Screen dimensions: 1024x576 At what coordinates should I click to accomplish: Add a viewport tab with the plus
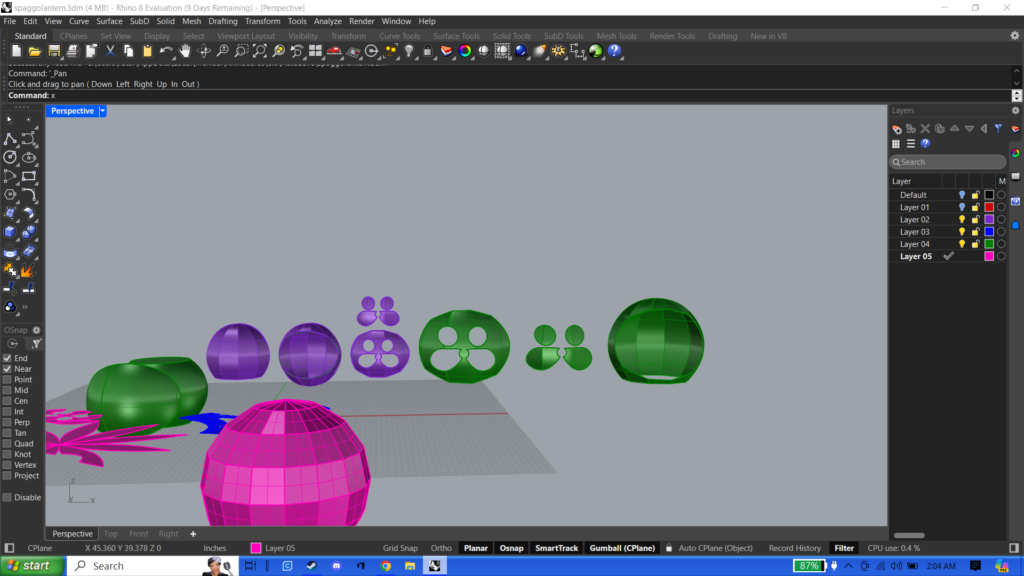coord(193,534)
